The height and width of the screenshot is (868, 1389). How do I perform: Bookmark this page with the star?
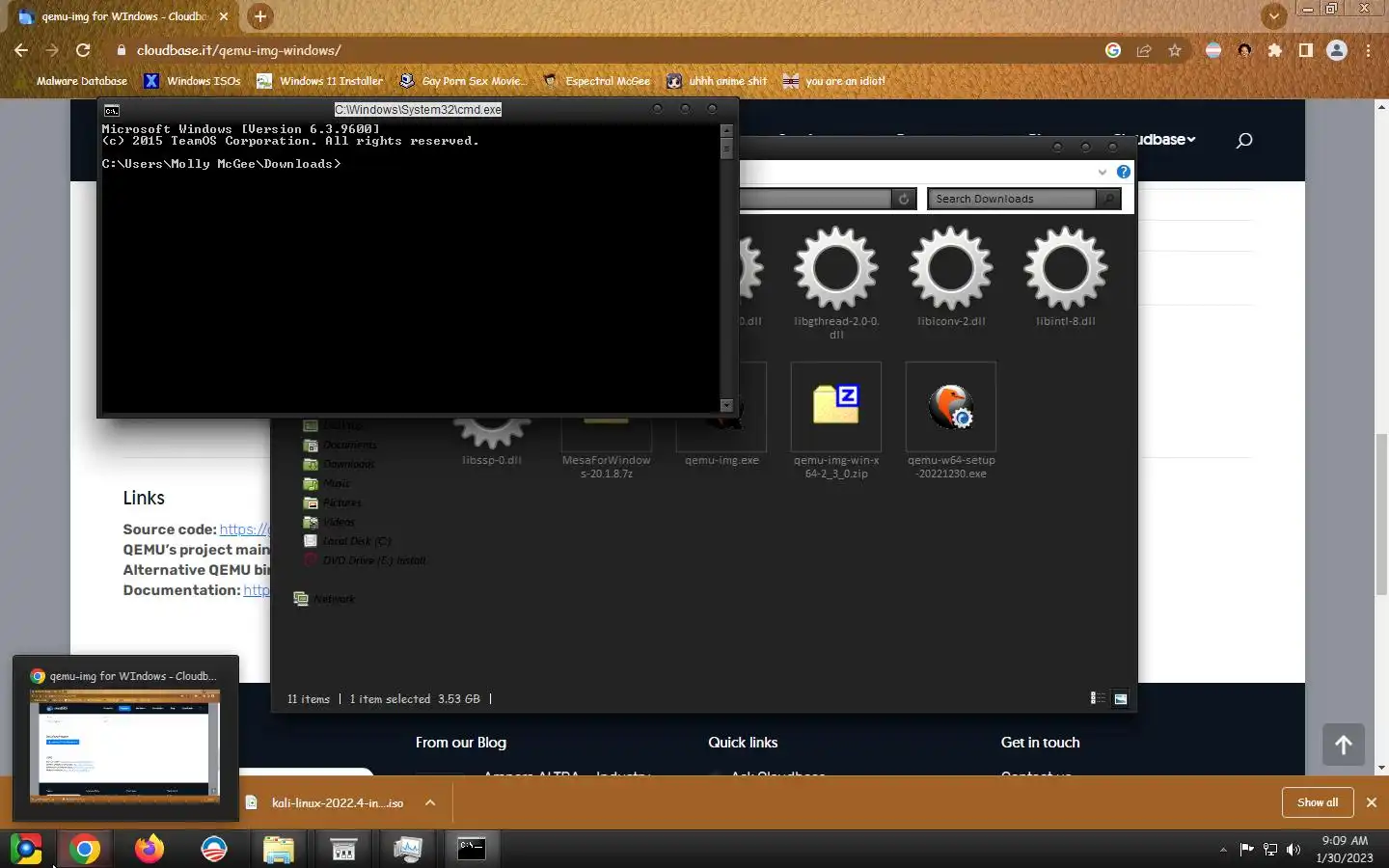[x=1175, y=50]
